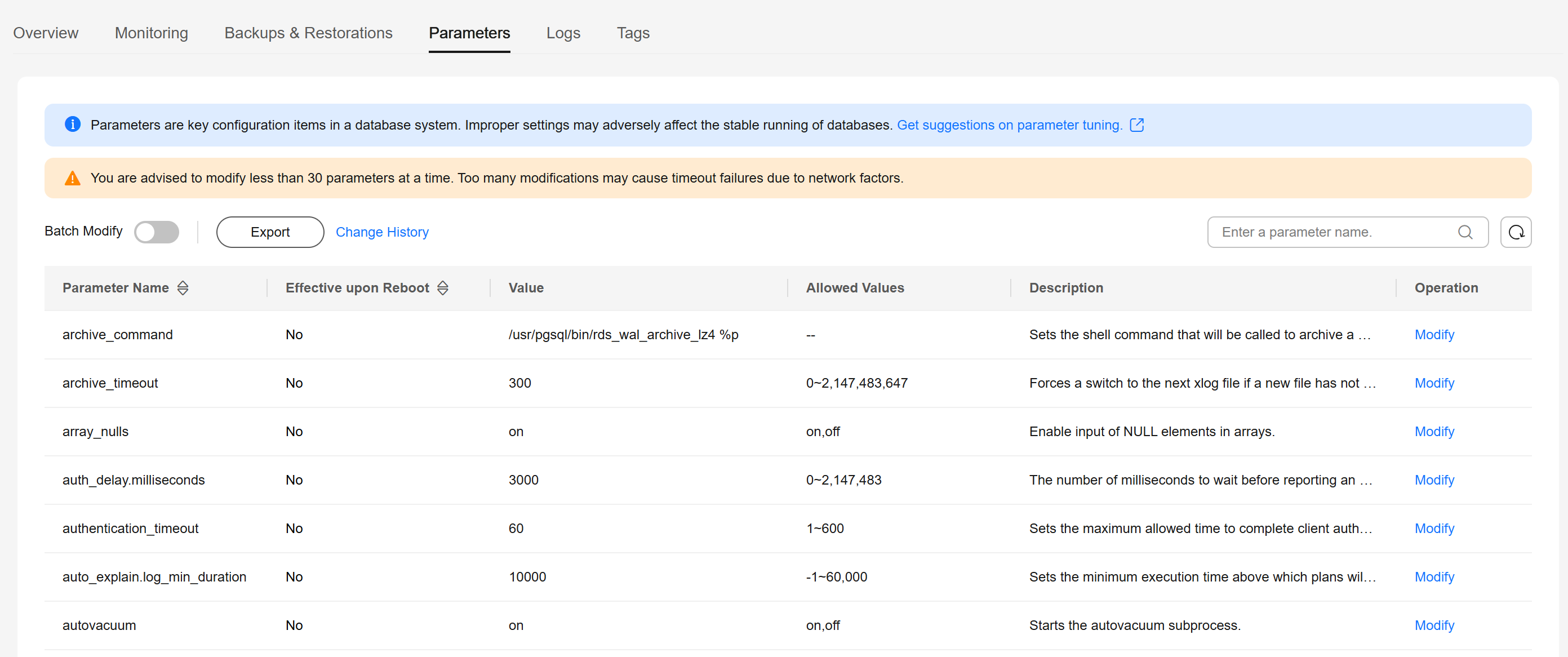Image resolution: width=1568 pixels, height=657 pixels.
Task: Sort by Parameter Name arrows
Action: pyautogui.click(x=183, y=288)
